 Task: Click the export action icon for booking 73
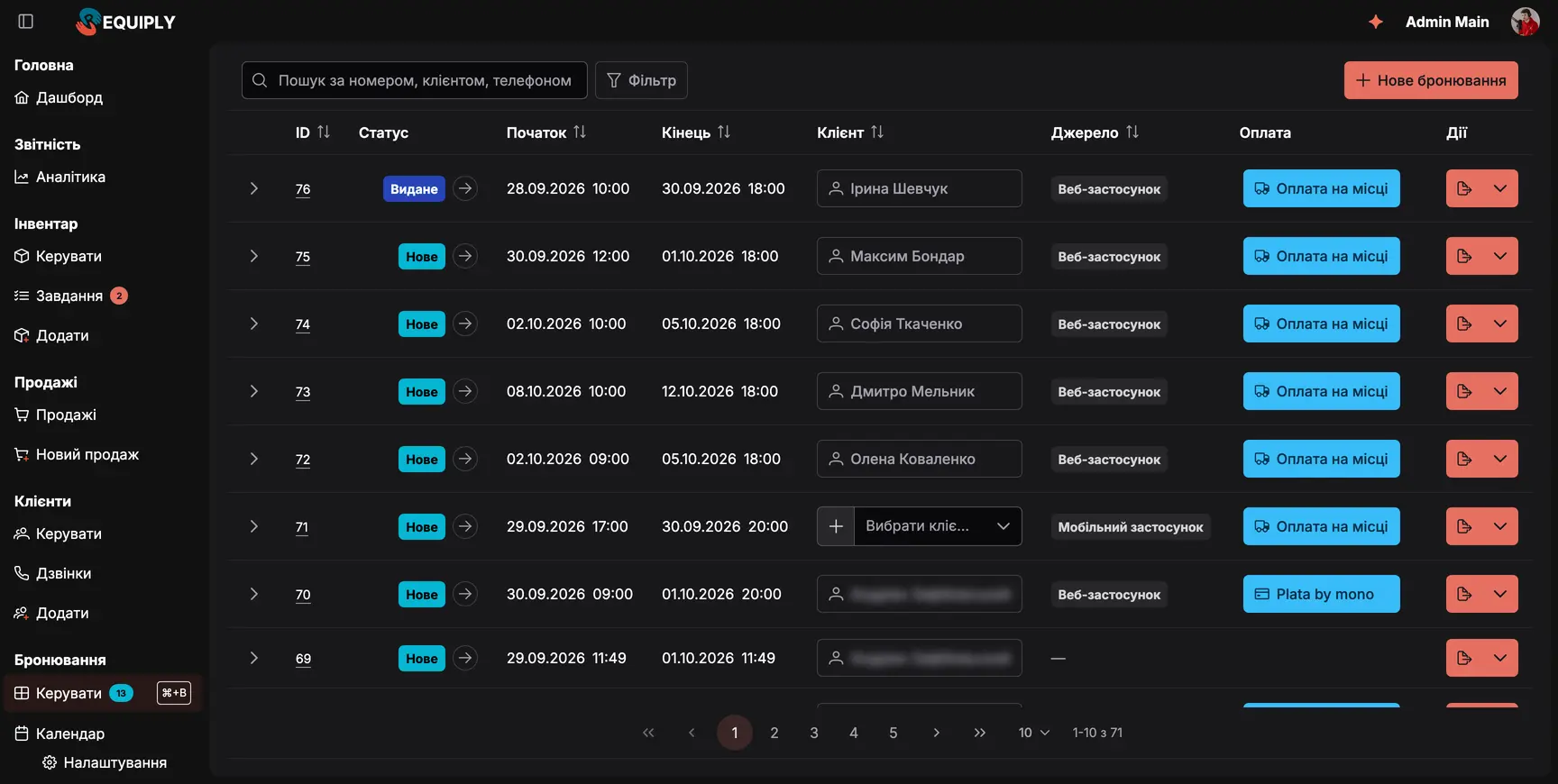pos(1464,391)
